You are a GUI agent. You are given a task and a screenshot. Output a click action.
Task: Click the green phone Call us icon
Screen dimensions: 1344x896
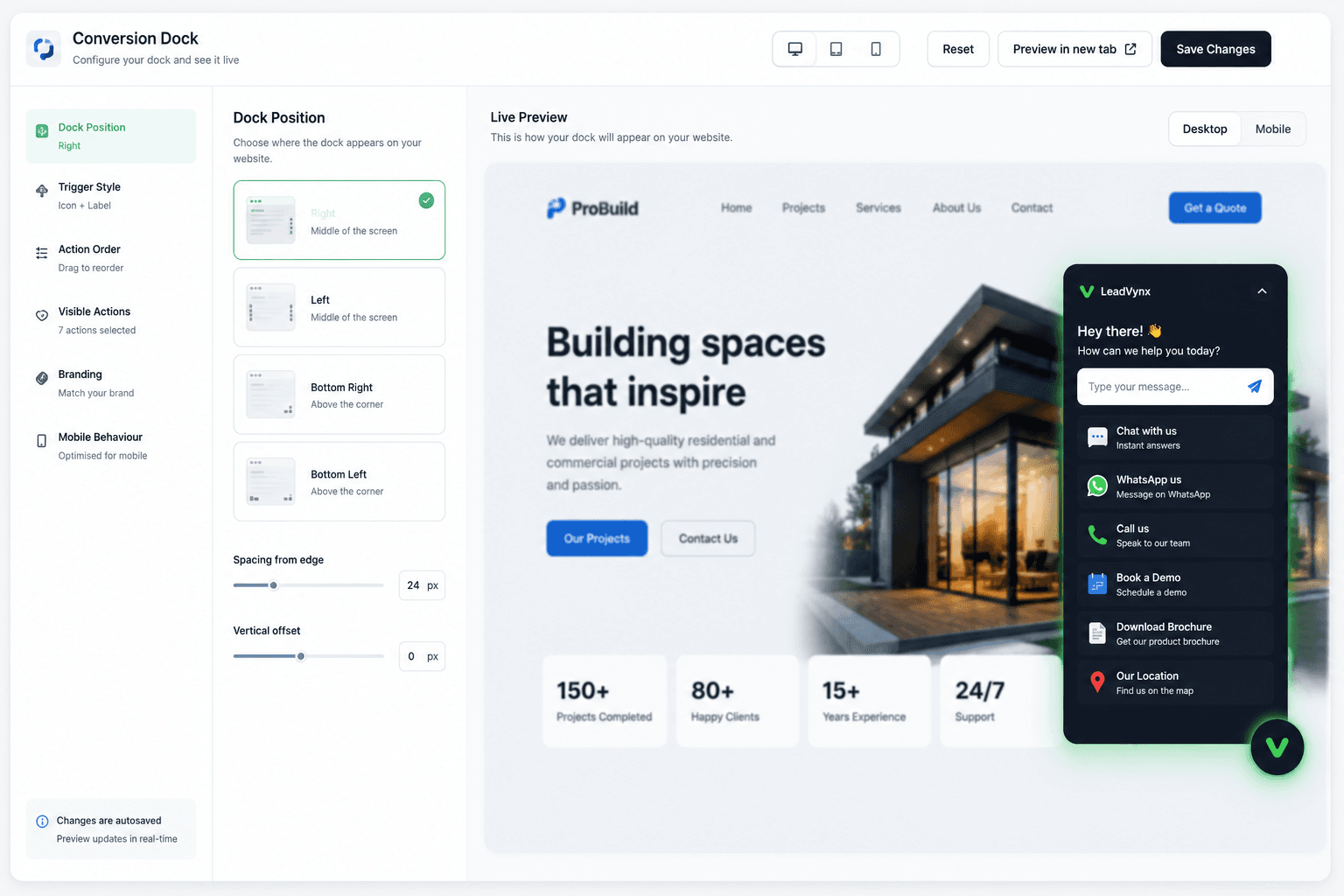(x=1097, y=535)
